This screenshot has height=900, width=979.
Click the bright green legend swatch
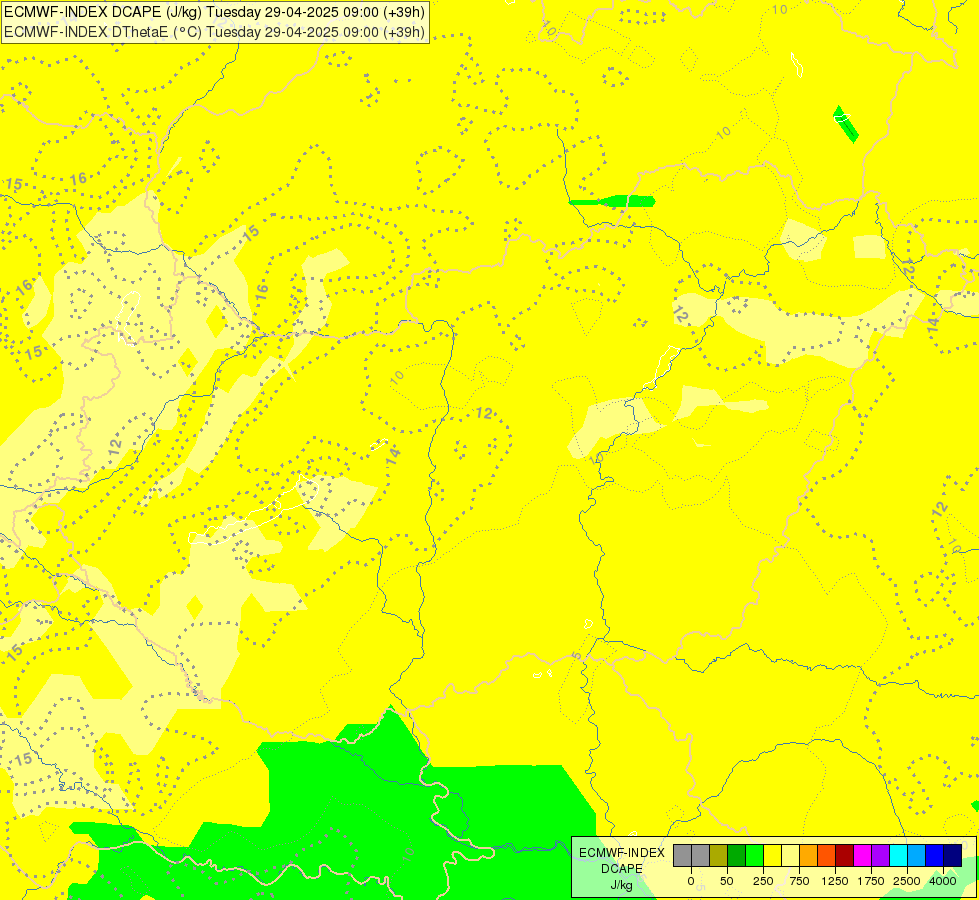click(x=754, y=856)
